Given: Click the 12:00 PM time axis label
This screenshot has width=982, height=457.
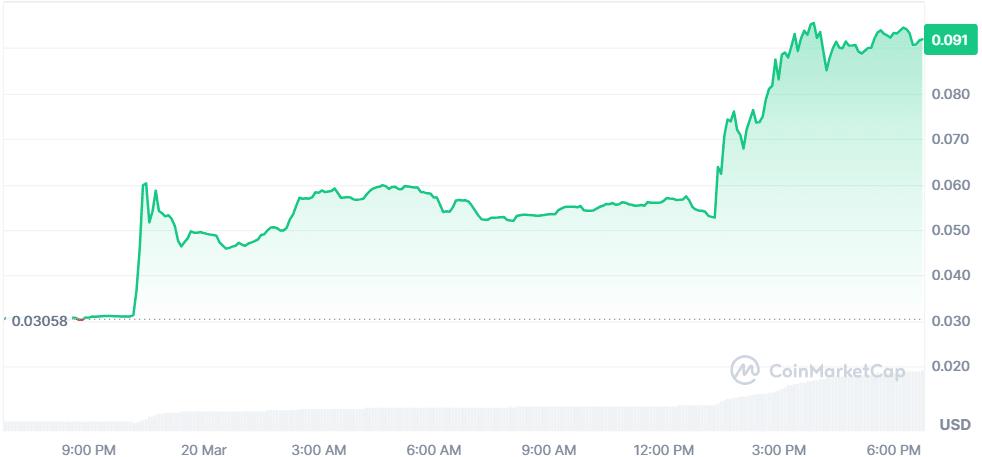Looking at the screenshot, I should [x=664, y=449].
